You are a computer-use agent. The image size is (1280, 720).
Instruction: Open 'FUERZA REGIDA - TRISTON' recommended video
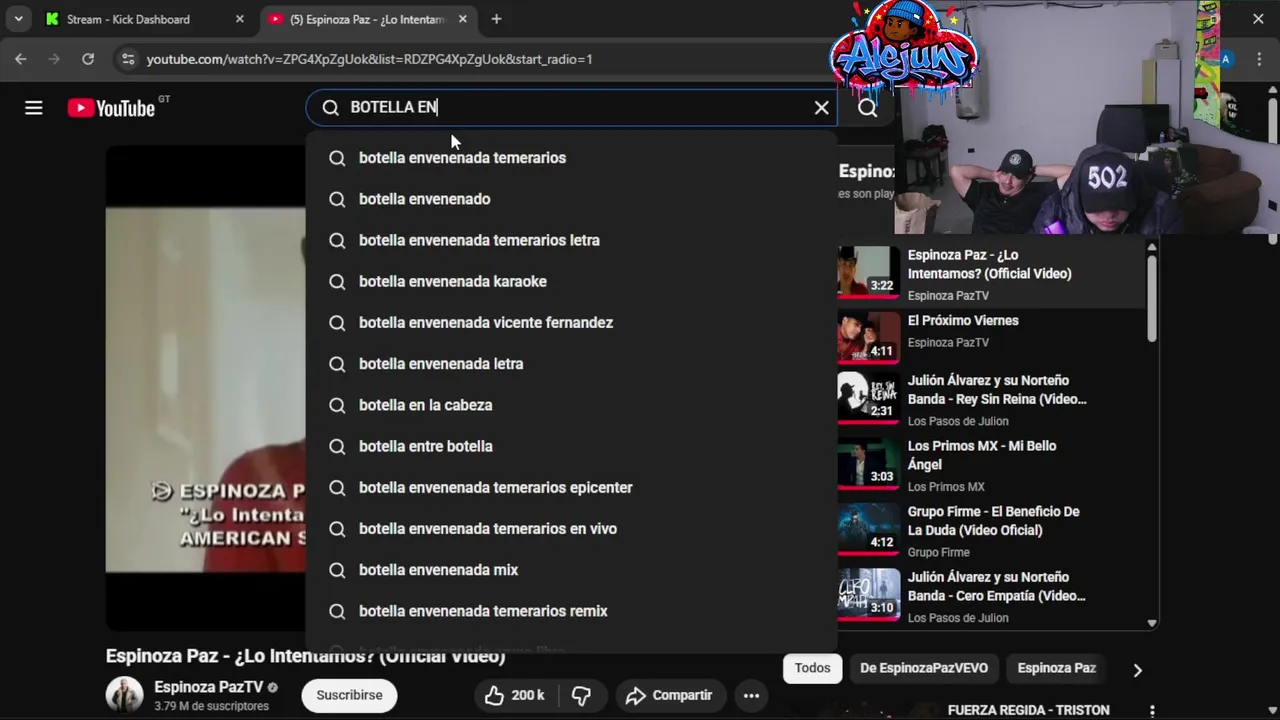pos(1028,711)
